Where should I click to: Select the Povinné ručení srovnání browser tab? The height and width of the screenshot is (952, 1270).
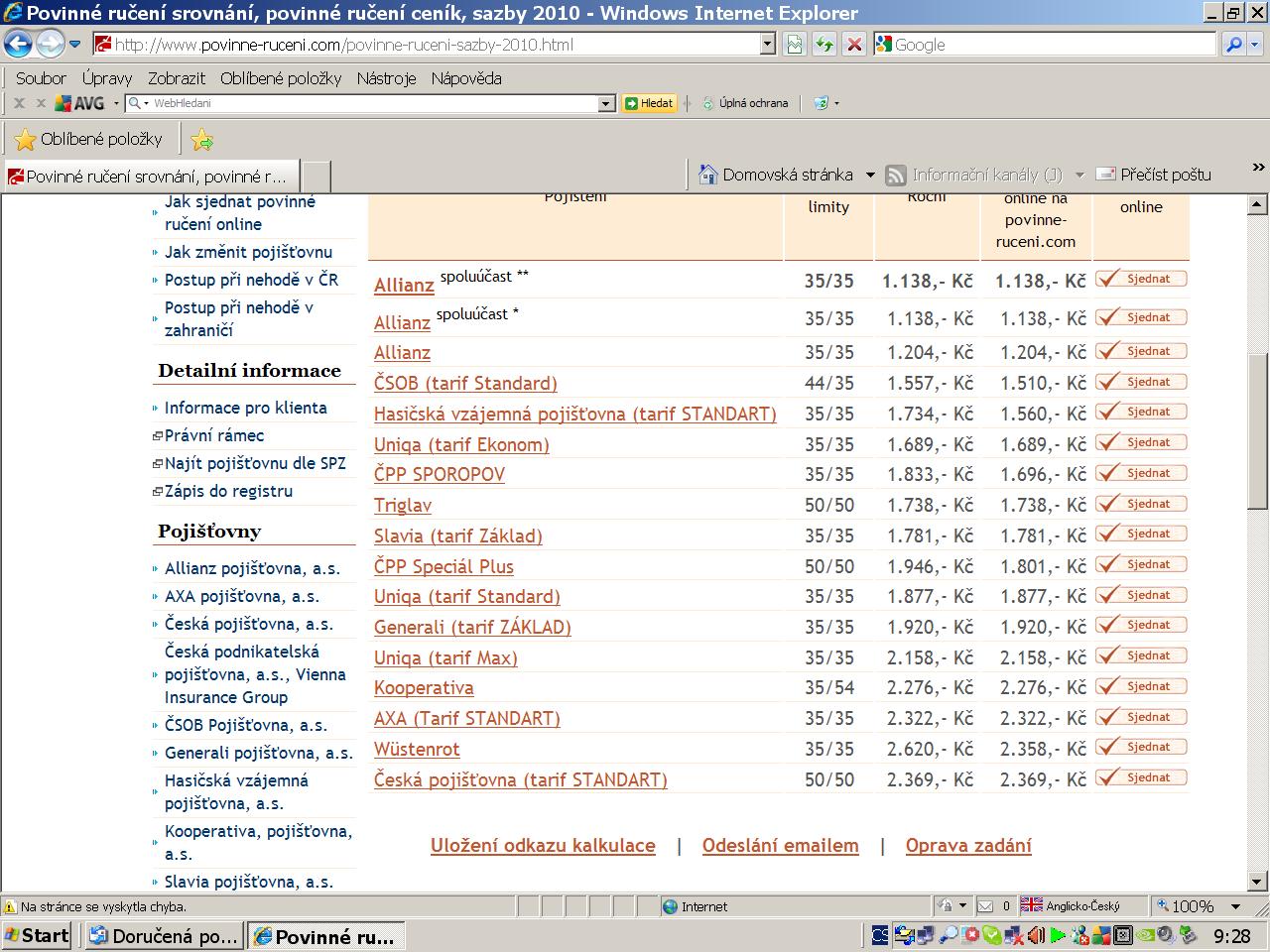pos(151,177)
